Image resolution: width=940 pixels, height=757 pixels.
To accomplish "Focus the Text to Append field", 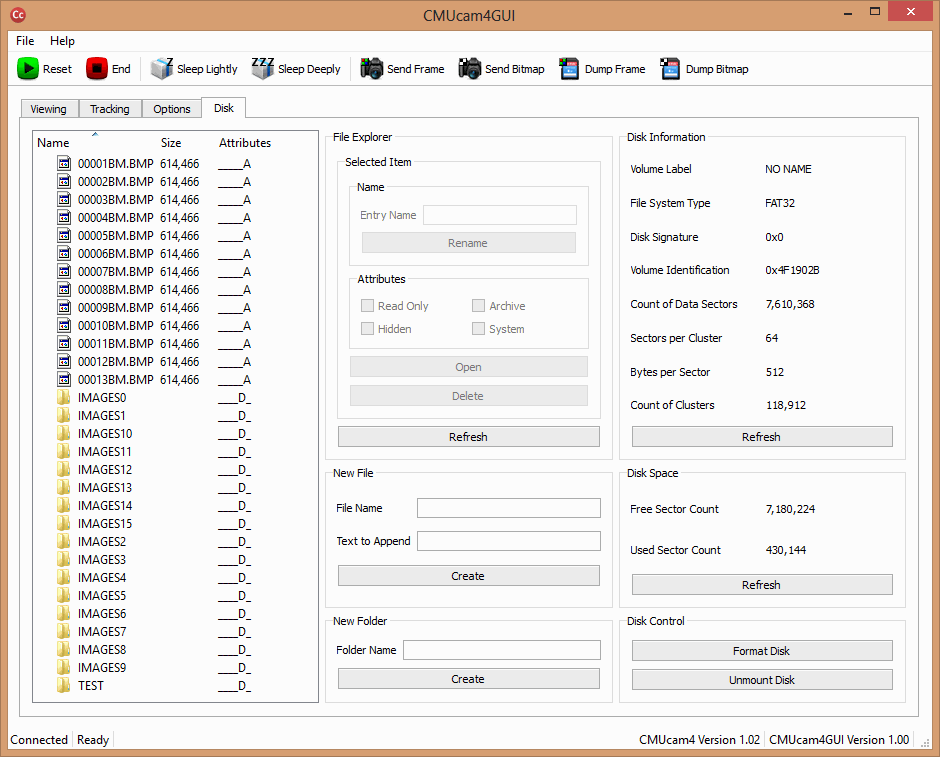I will pos(509,541).
